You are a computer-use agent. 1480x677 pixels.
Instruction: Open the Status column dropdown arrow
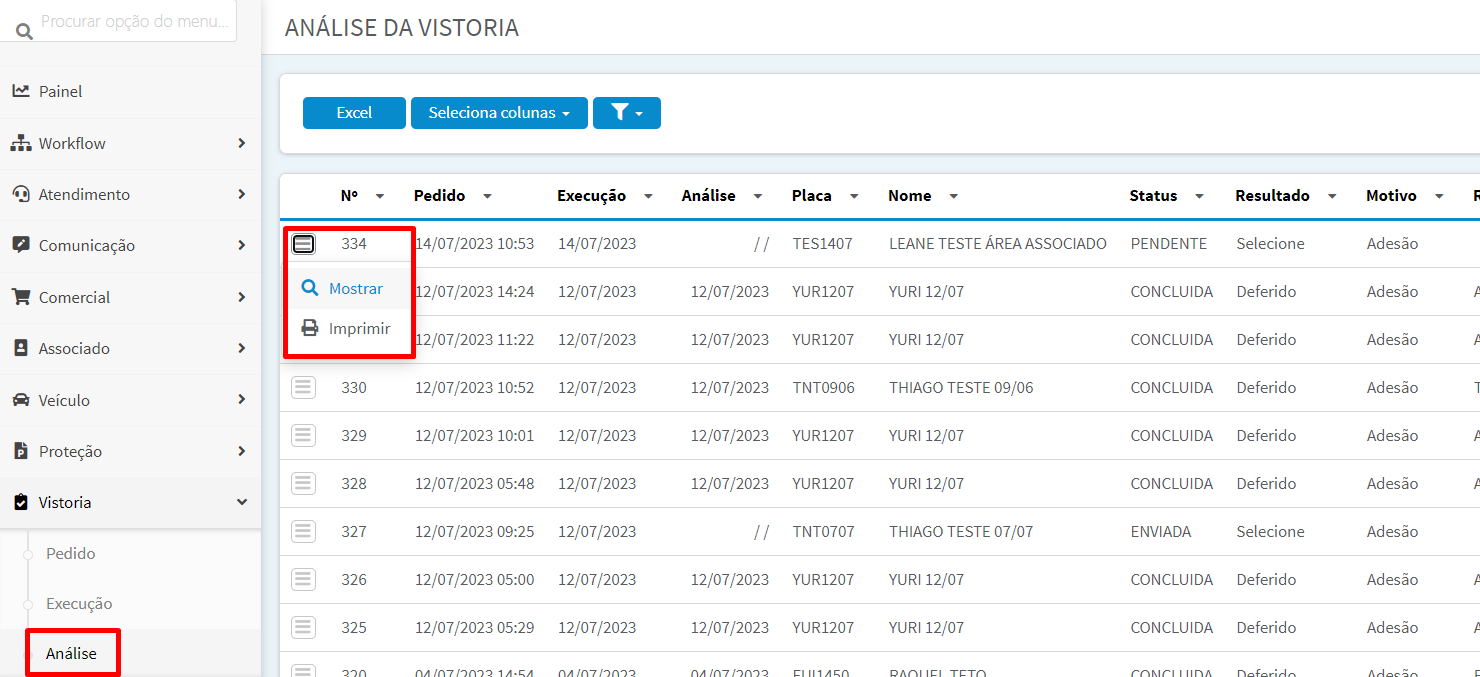click(1199, 197)
